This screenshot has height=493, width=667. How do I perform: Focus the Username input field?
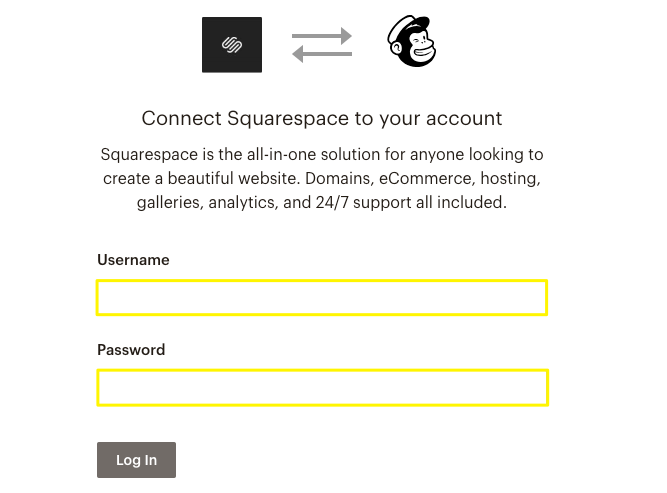pyautogui.click(x=322, y=298)
